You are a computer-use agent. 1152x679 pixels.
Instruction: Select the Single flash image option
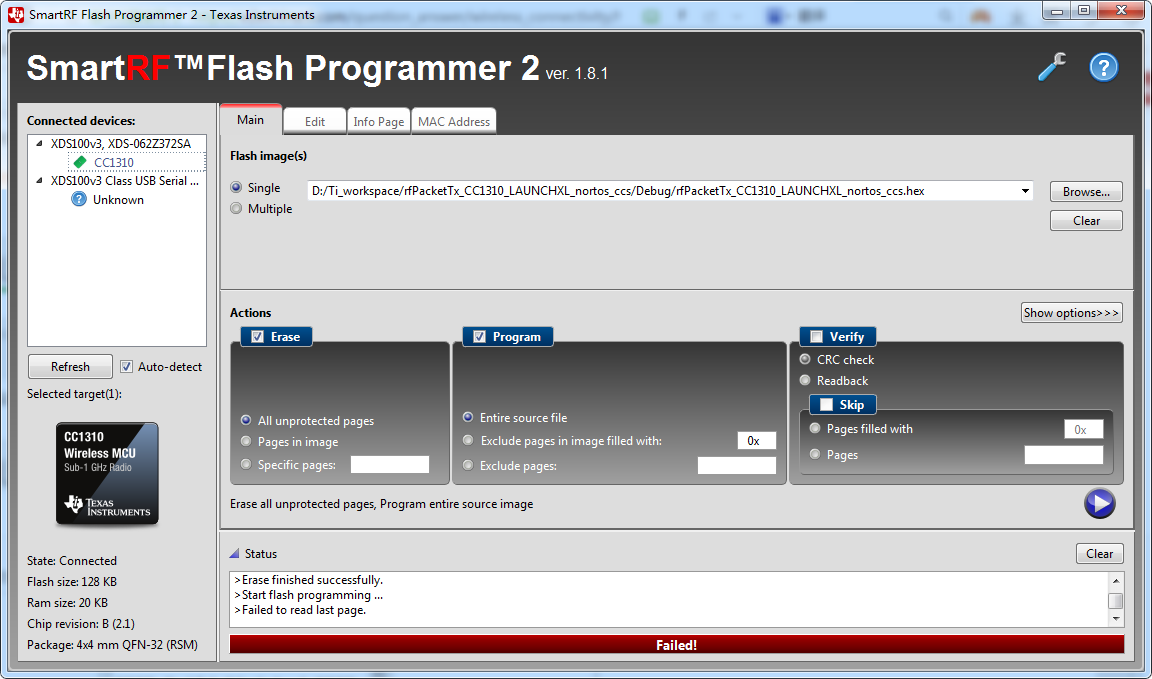point(236,187)
